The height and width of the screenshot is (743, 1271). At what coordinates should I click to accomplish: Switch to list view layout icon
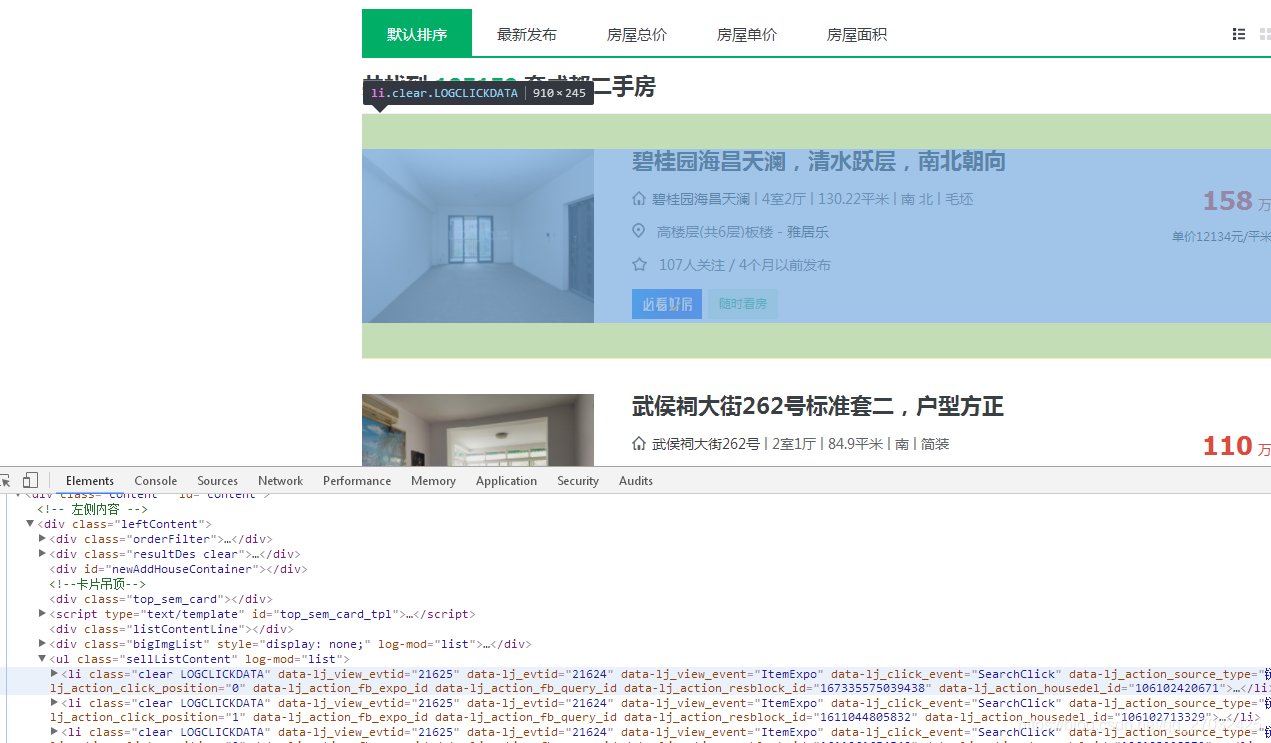click(x=1239, y=34)
